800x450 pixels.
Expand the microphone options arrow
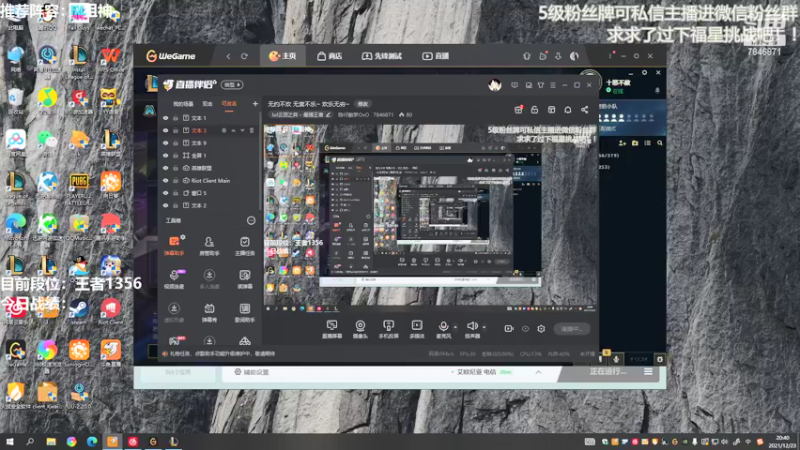[455, 327]
